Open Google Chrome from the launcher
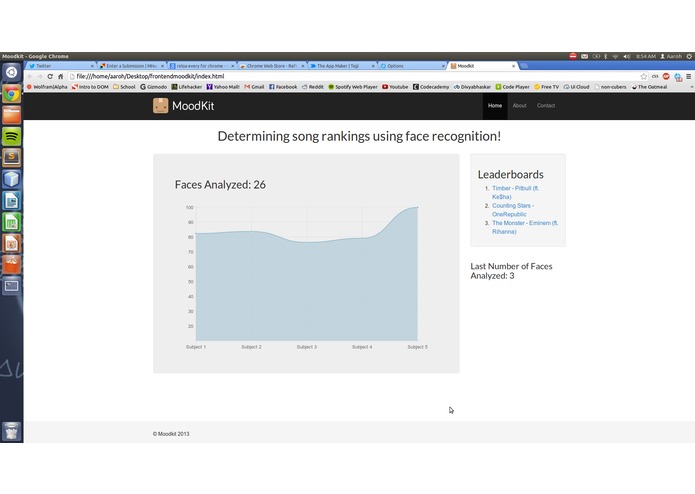The width and height of the screenshot is (695, 494). (x=12, y=93)
